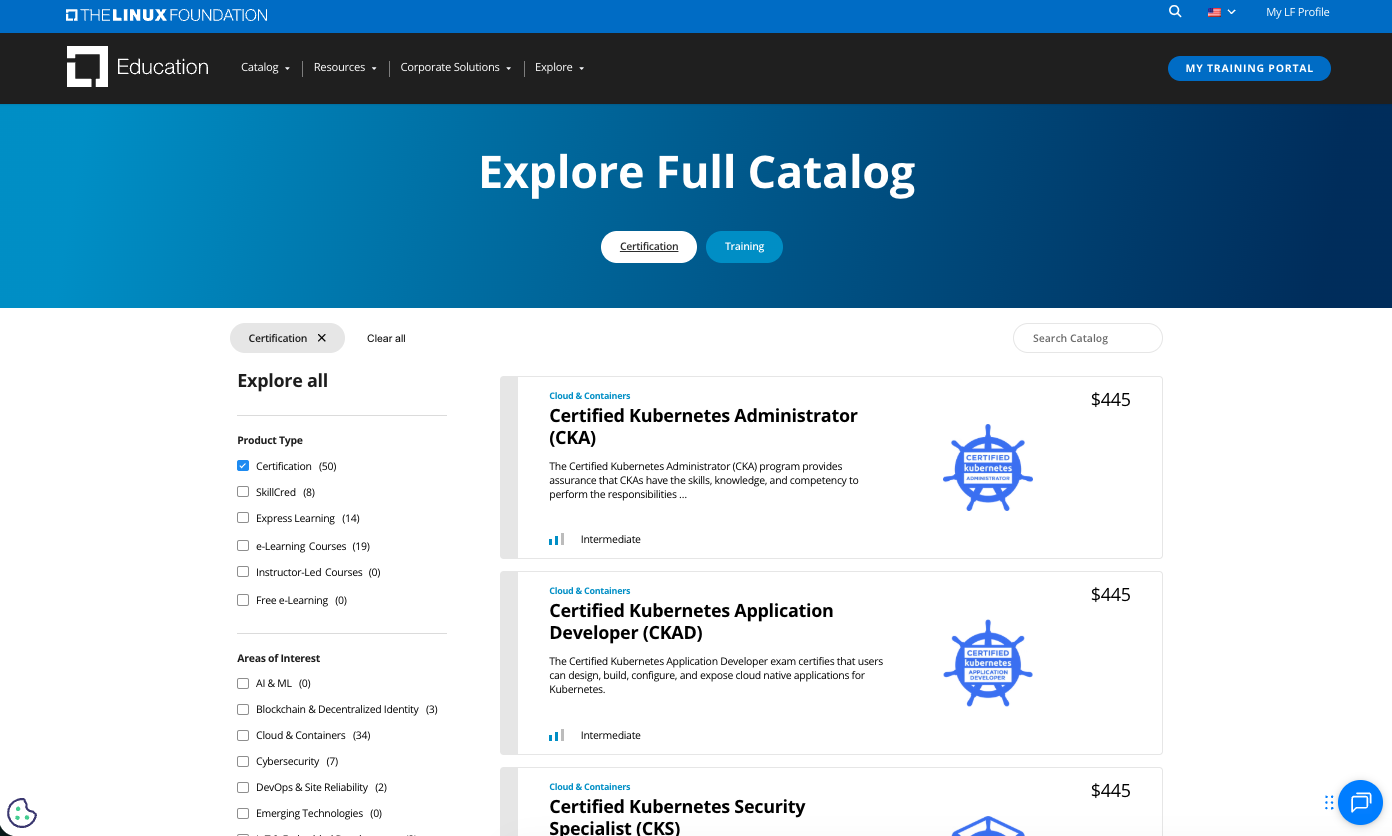Open Certified Kubernetes Security Specialist (CKS) title
The image size is (1392, 836).
coord(677,817)
